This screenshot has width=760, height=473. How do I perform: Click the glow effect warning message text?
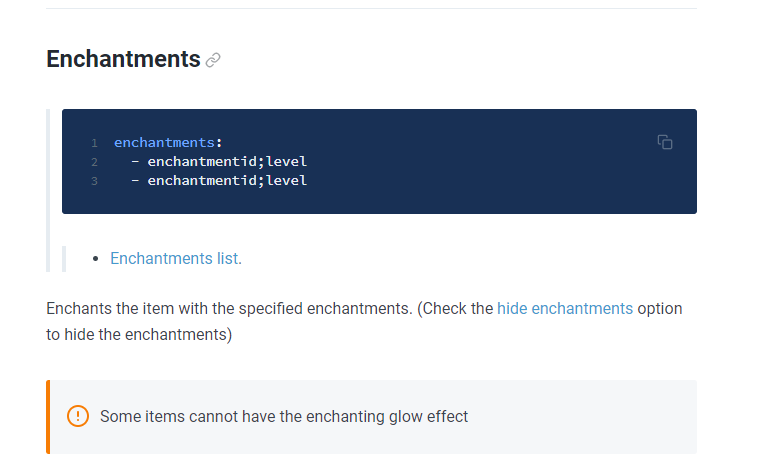[x=284, y=416]
